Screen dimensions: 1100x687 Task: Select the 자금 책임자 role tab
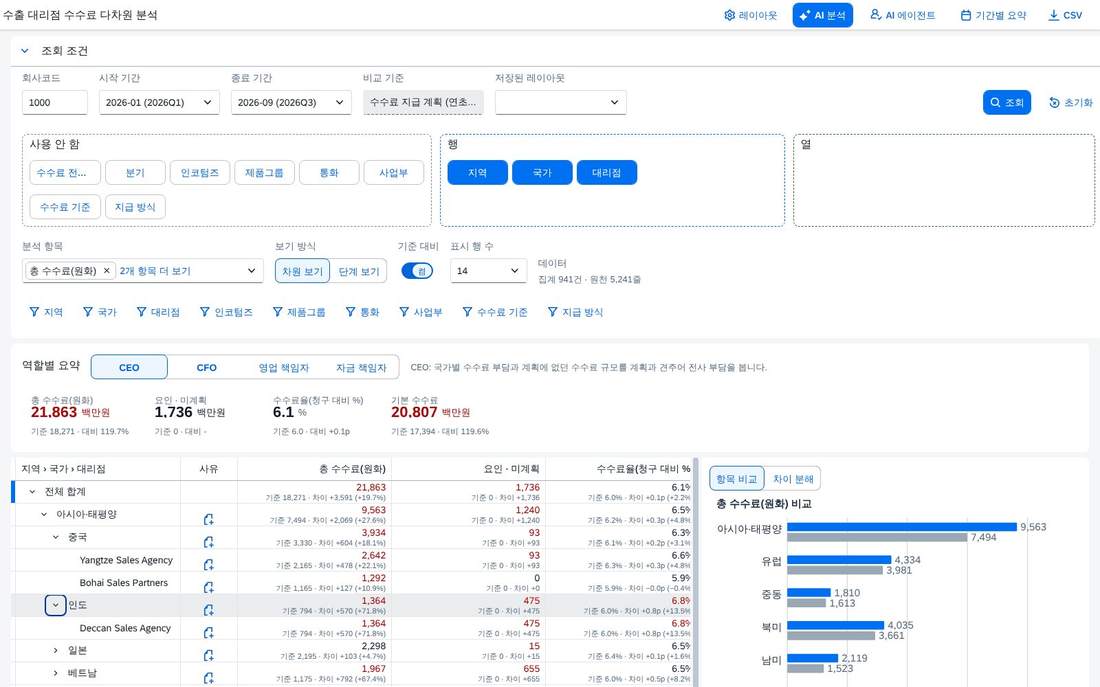point(361,367)
